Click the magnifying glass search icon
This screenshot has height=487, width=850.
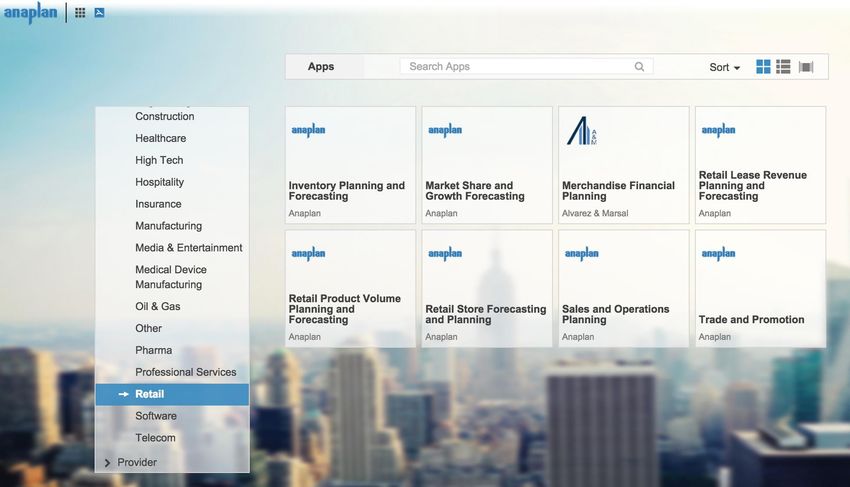point(639,67)
